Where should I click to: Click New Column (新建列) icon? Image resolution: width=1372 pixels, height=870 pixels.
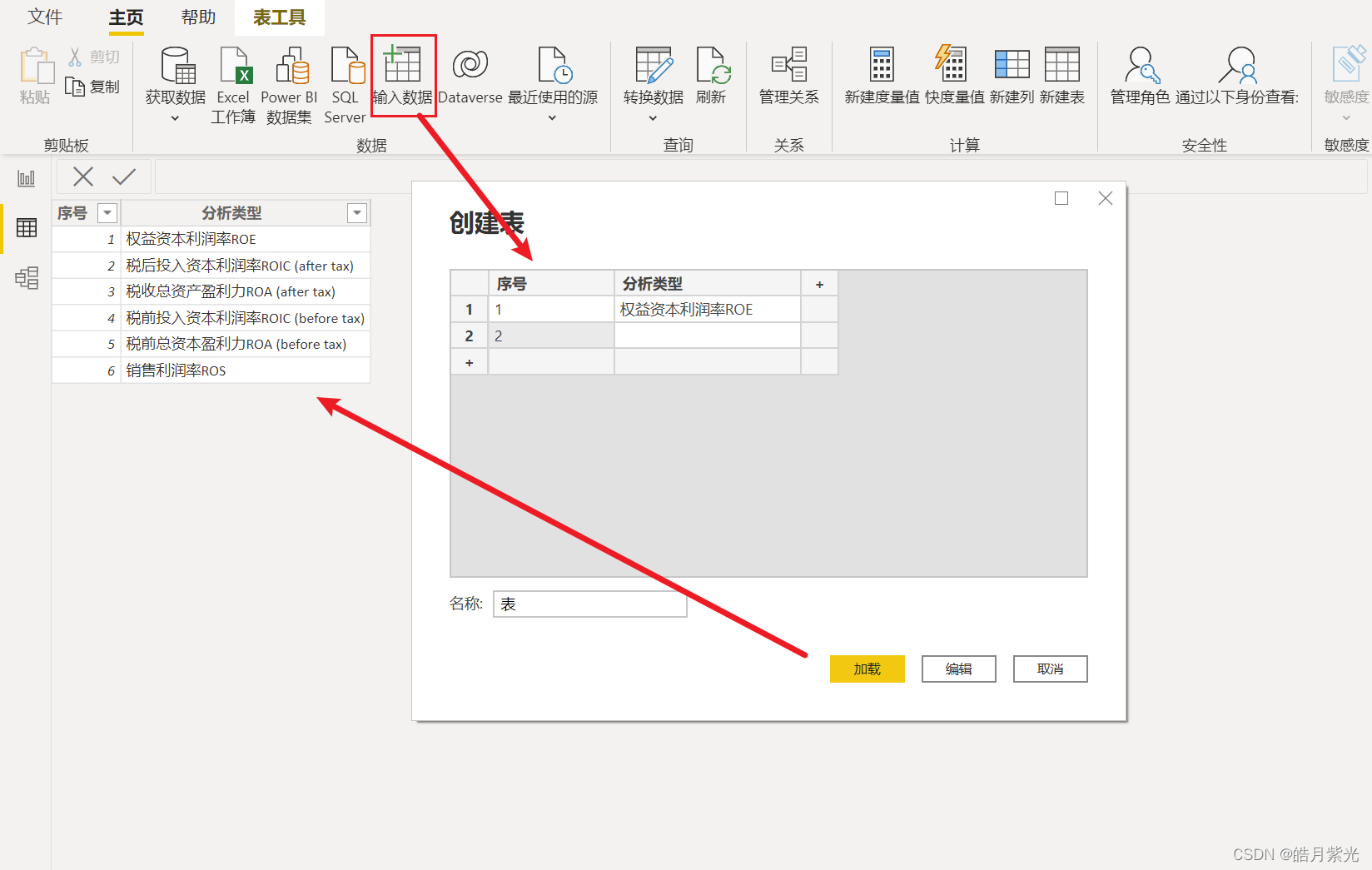[1012, 65]
